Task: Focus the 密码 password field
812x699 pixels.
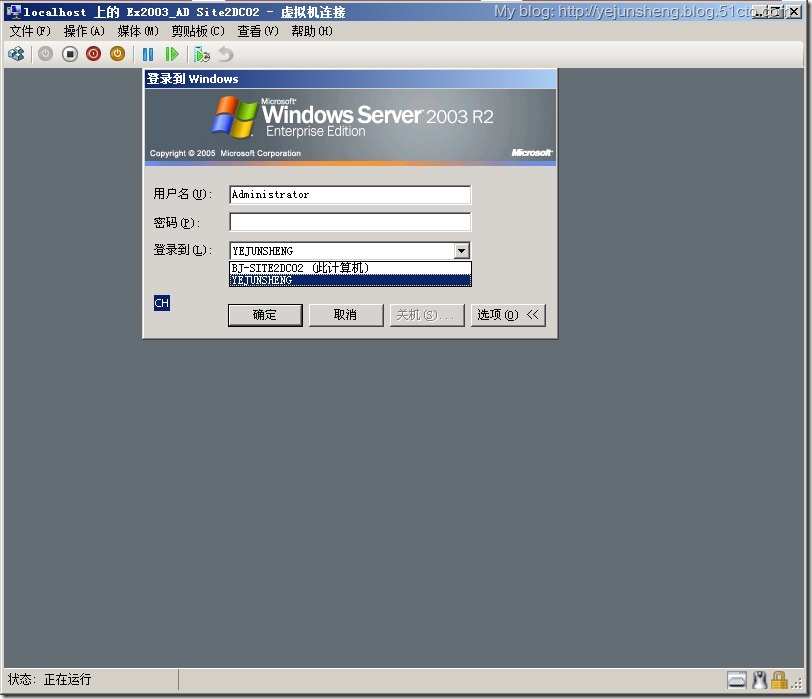Action: coord(350,222)
